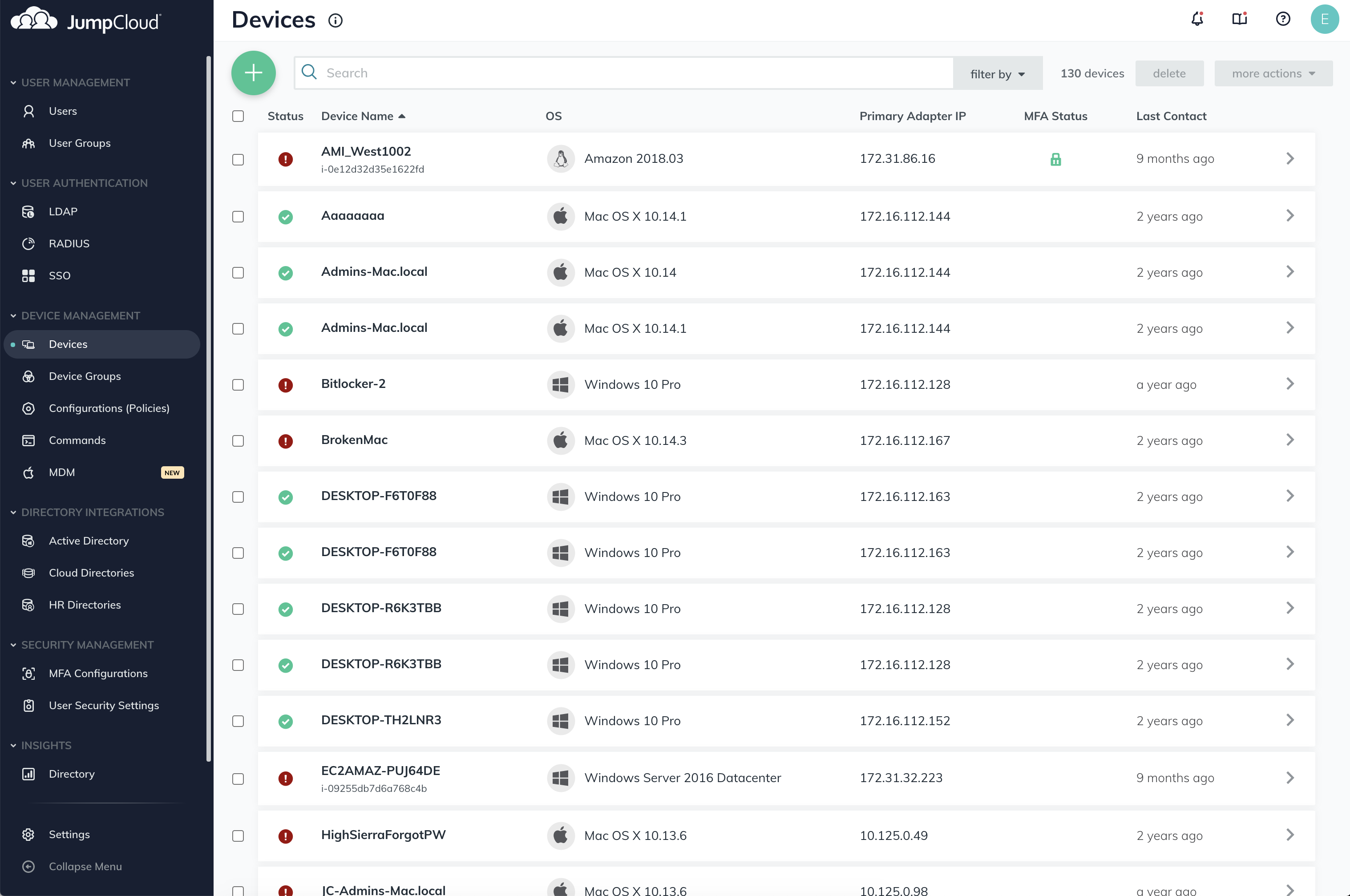Go to Device Groups in sidebar

(x=85, y=376)
